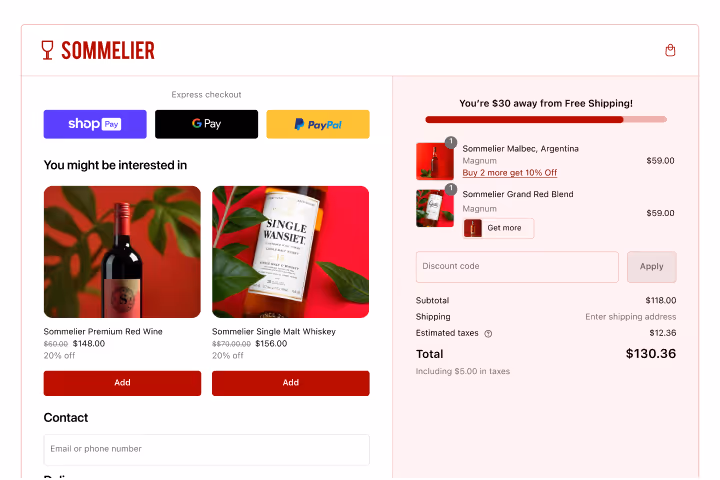Click the small bottle icon in Get more

click(472, 228)
